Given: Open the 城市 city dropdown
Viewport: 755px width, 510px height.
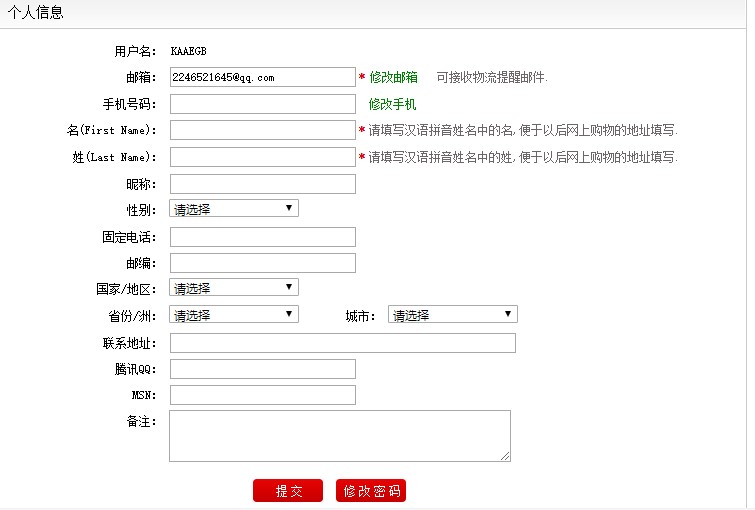Looking at the screenshot, I should click(453, 314).
